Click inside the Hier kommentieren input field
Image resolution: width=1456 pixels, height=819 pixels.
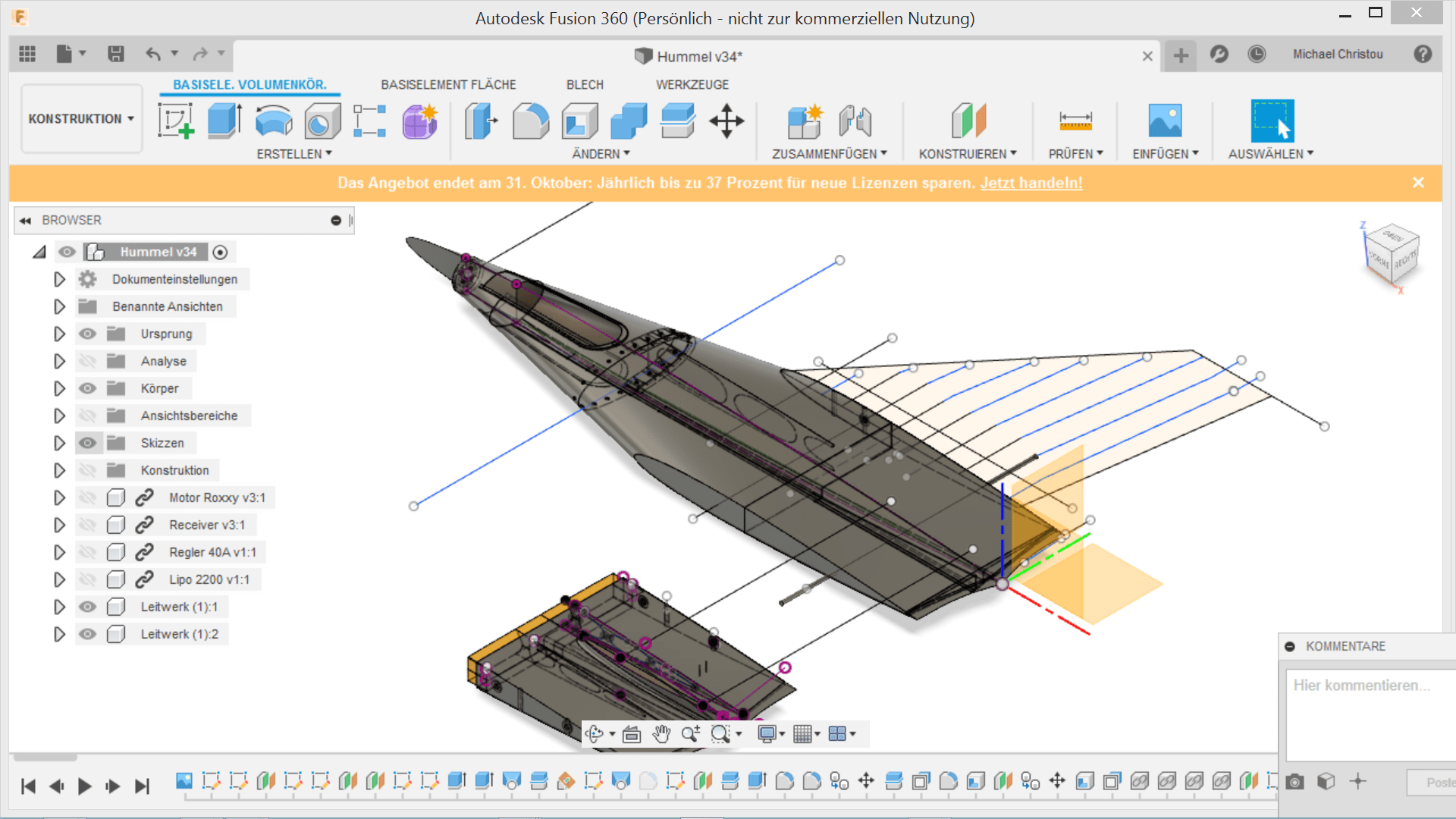click(1365, 713)
